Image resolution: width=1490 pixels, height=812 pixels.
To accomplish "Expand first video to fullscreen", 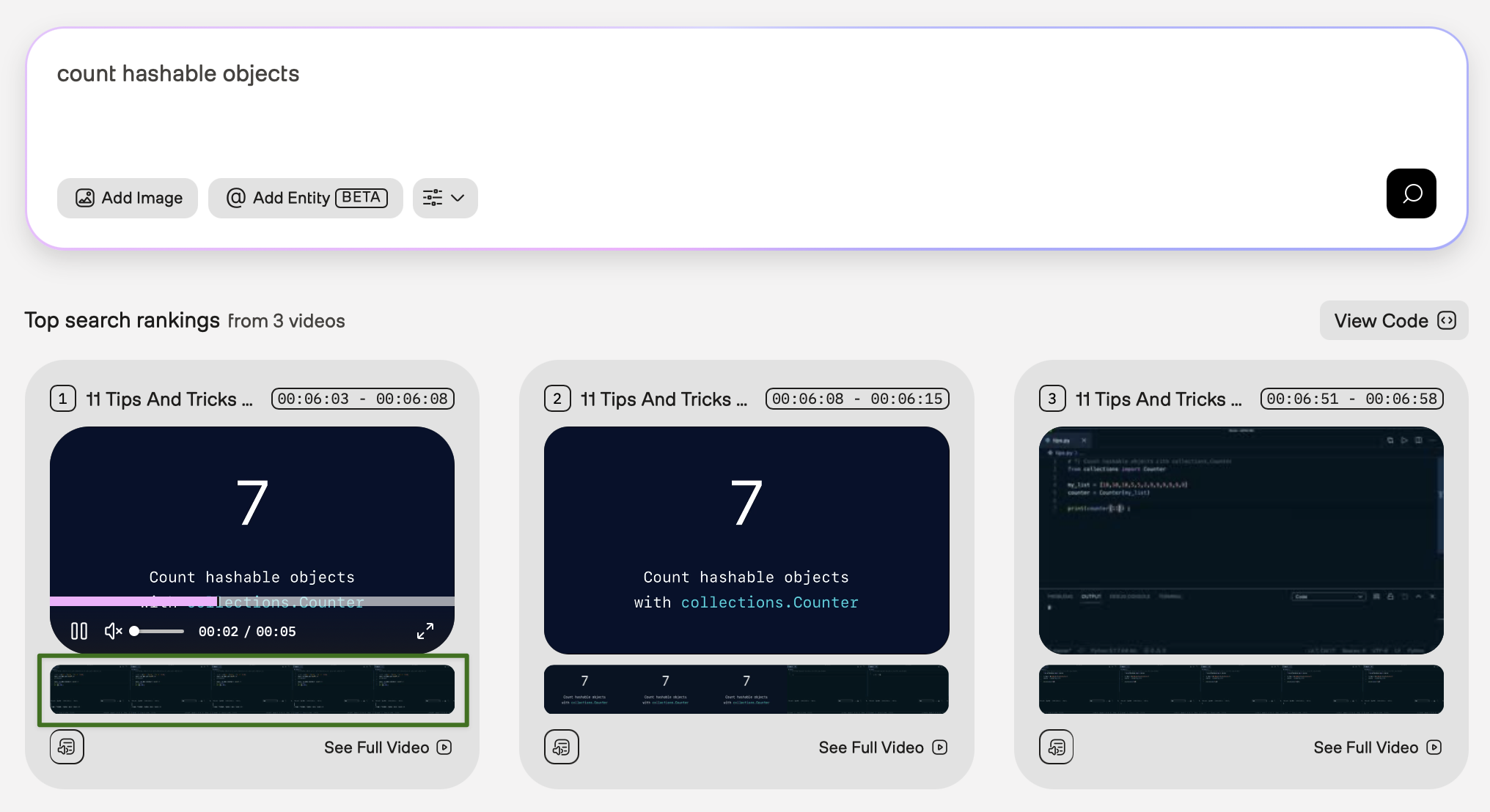I will [x=425, y=631].
